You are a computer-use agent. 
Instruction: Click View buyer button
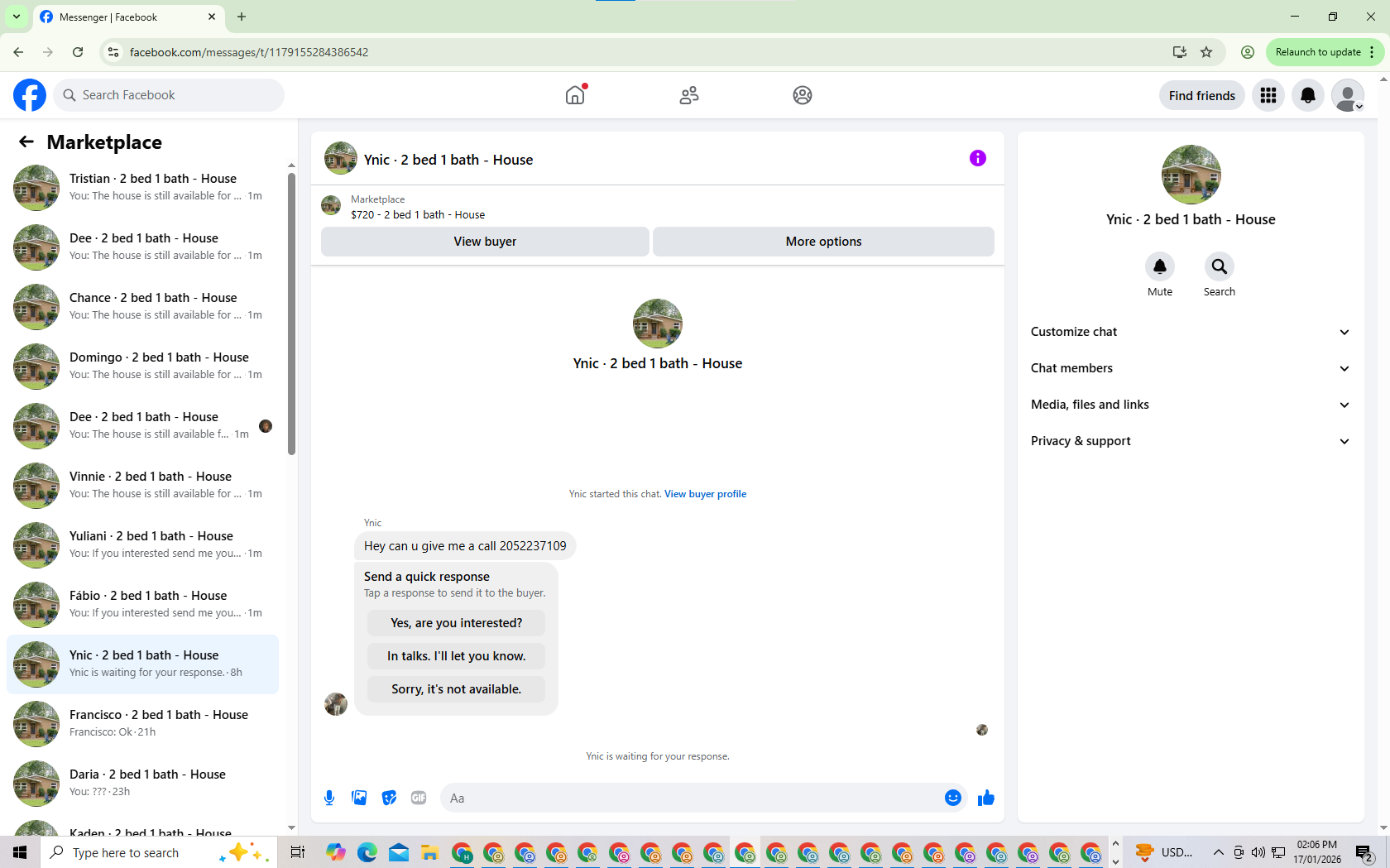pos(485,242)
